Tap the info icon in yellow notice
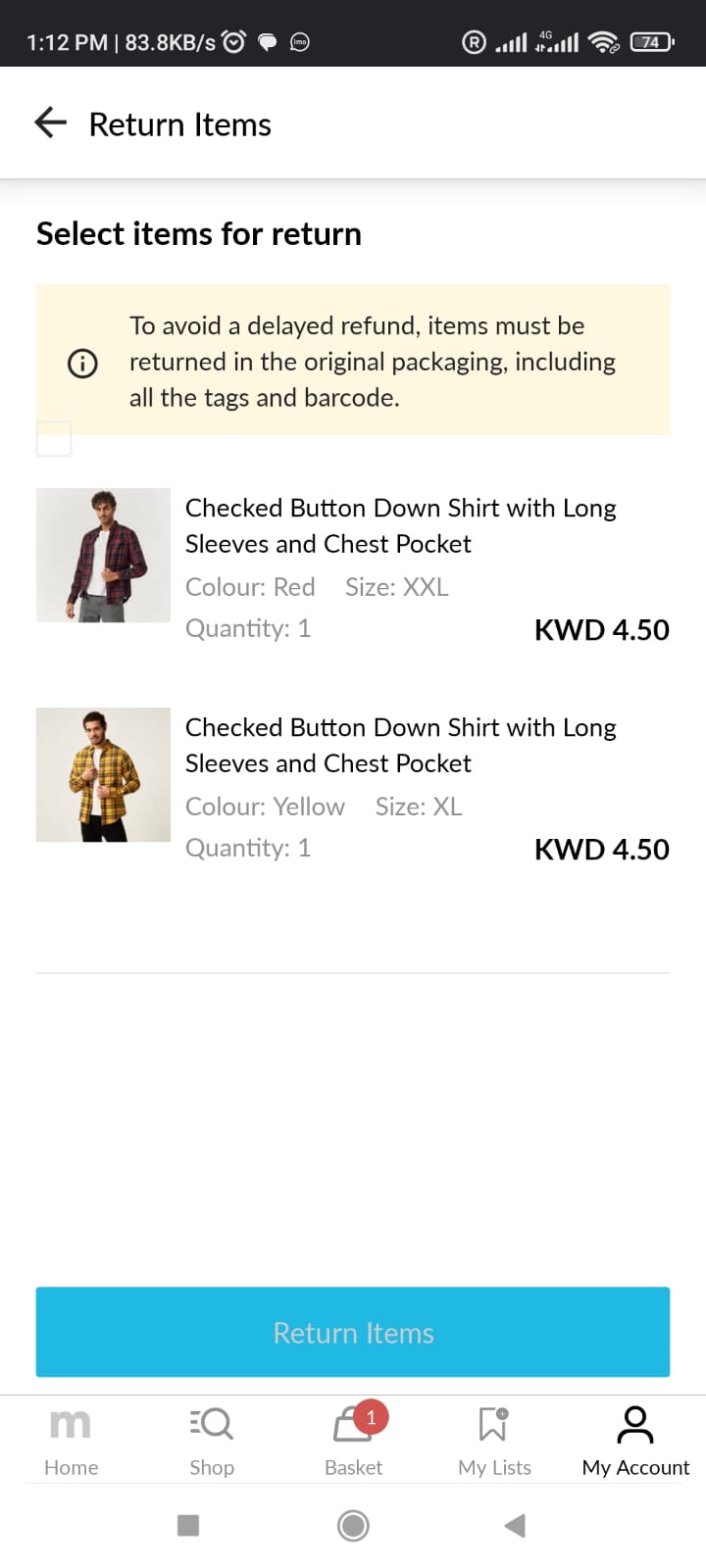This screenshot has width=706, height=1568. tap(82, 363)
